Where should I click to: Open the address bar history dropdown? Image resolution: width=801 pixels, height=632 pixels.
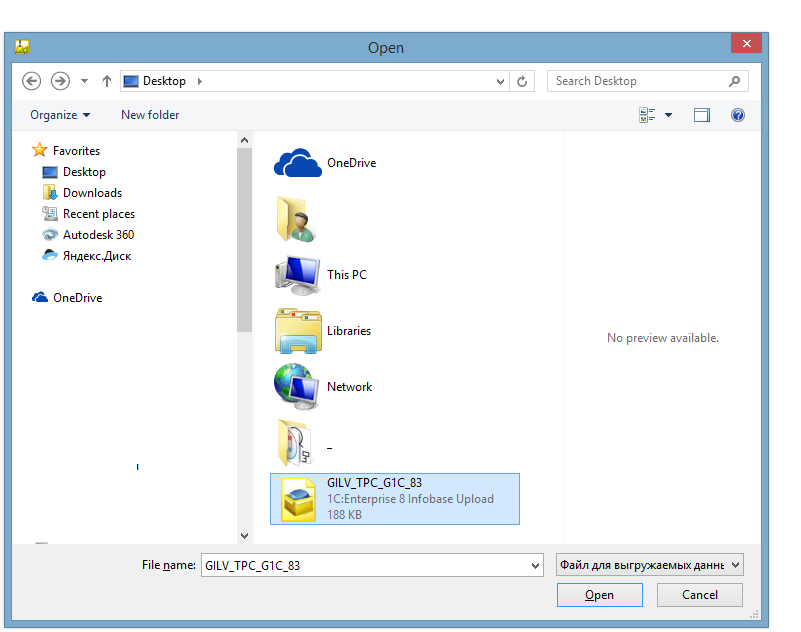pyautogui.click(x=500, y=81)
